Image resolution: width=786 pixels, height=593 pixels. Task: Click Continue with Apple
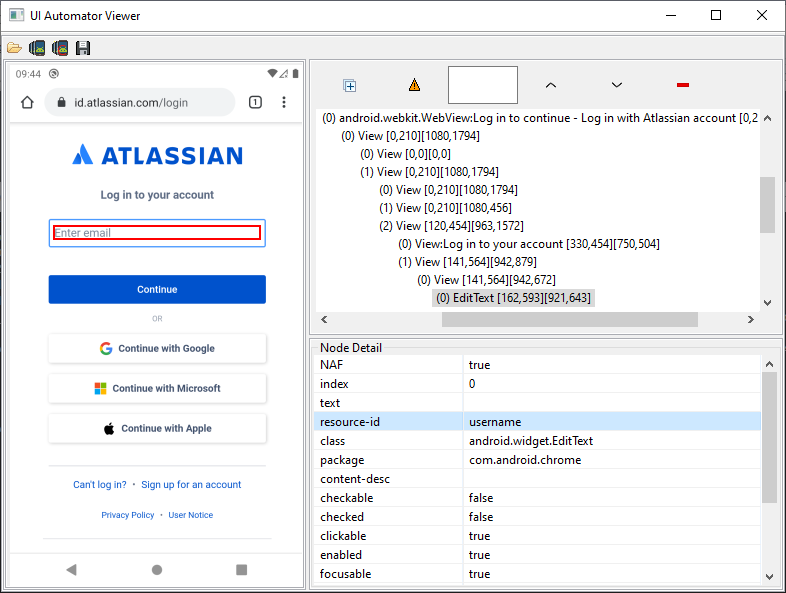coord(157,429)
